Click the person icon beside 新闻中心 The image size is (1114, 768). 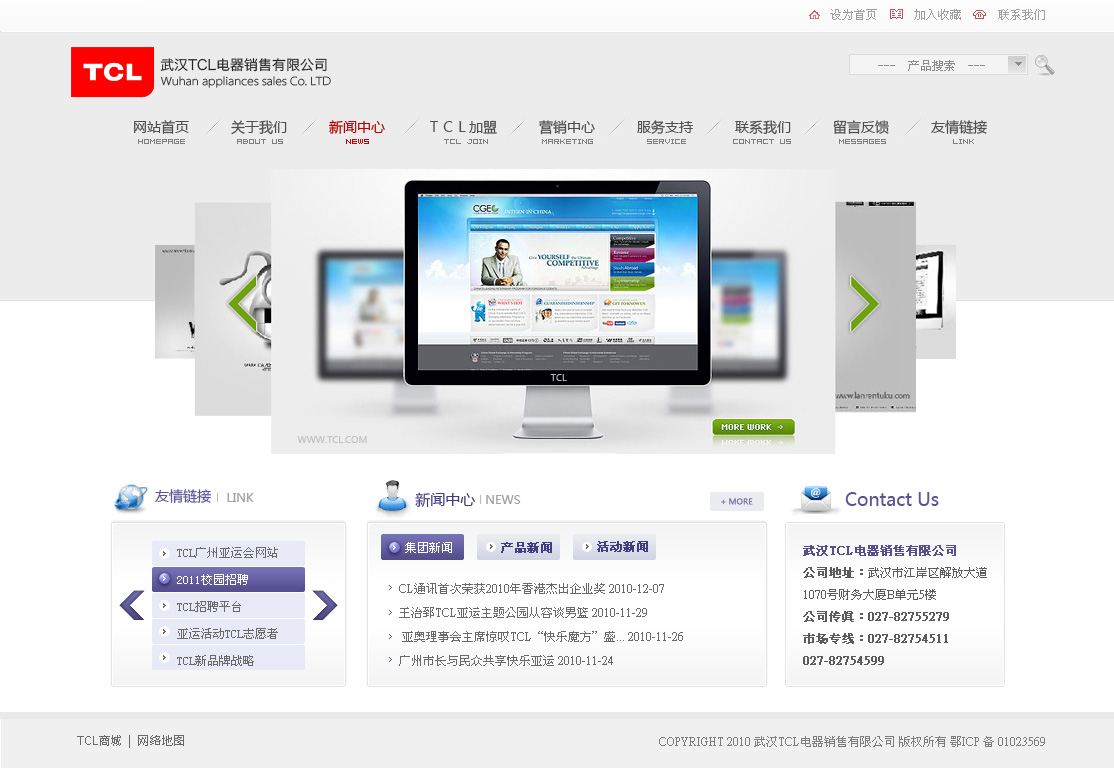click(x=392, y=497)
